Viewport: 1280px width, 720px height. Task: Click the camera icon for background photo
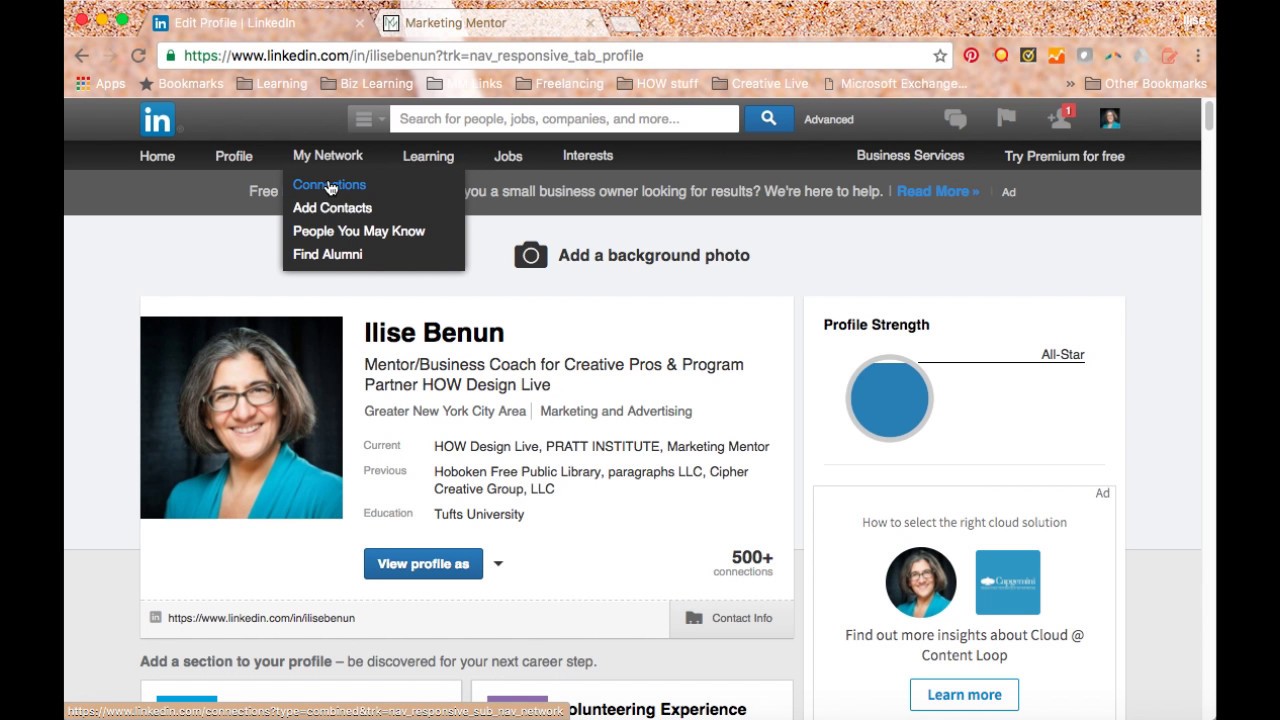coord(530,255)
